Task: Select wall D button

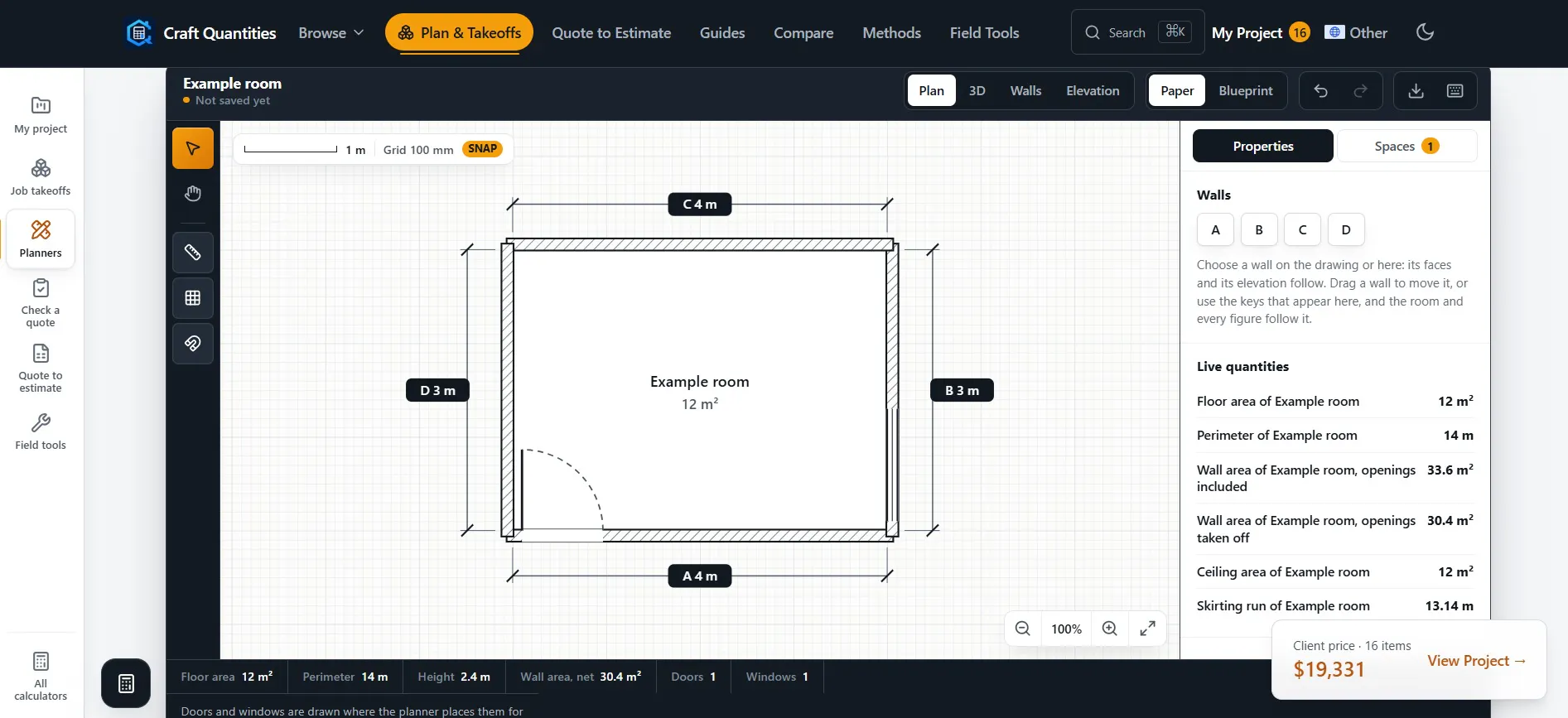Action: 1346,229
